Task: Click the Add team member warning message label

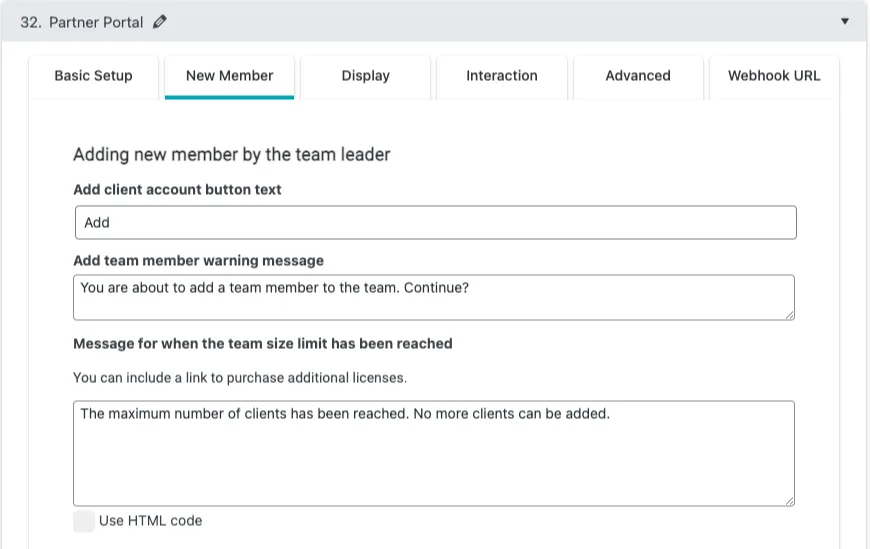Action: (198, 260)
